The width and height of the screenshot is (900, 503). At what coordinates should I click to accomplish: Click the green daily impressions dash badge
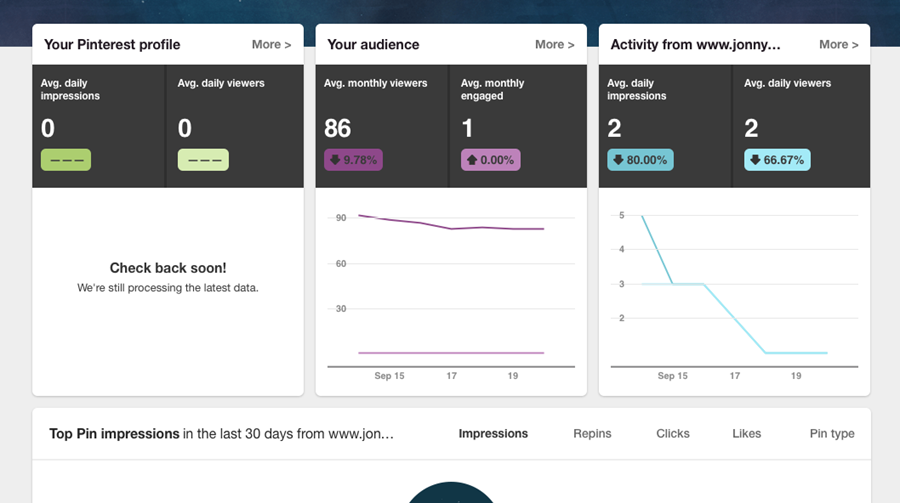coord(66,160)
